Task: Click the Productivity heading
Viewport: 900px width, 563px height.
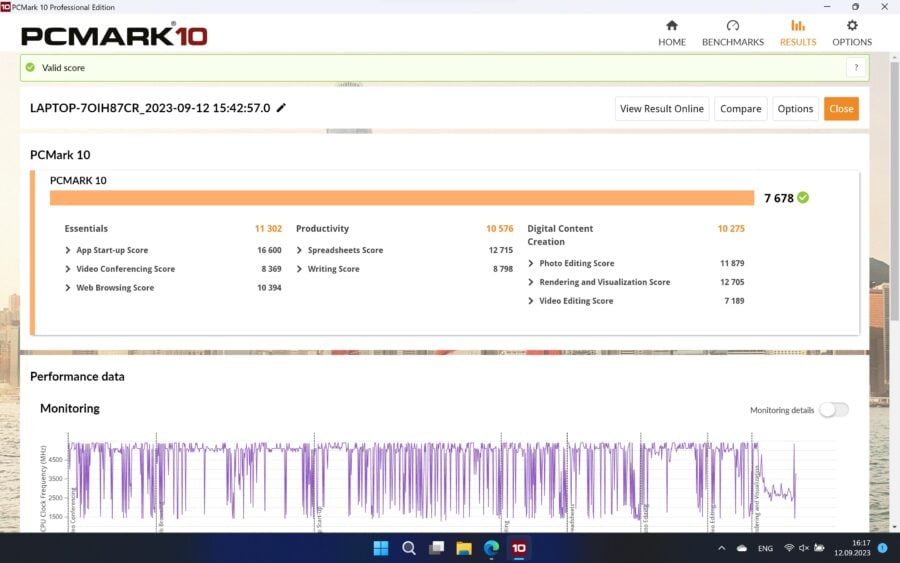Action: [x=322, y=228]
